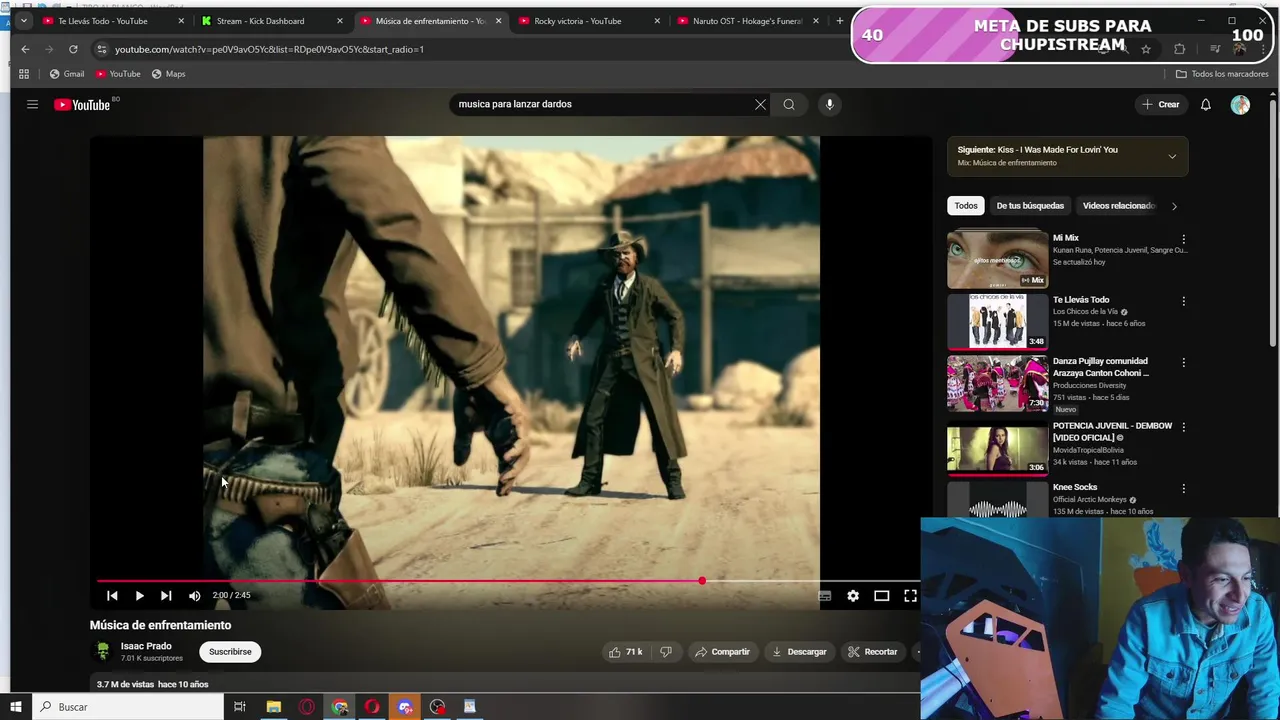Toggle subtitles in the video player
This screenshot has width=1280, height=720.
point(824,596)
